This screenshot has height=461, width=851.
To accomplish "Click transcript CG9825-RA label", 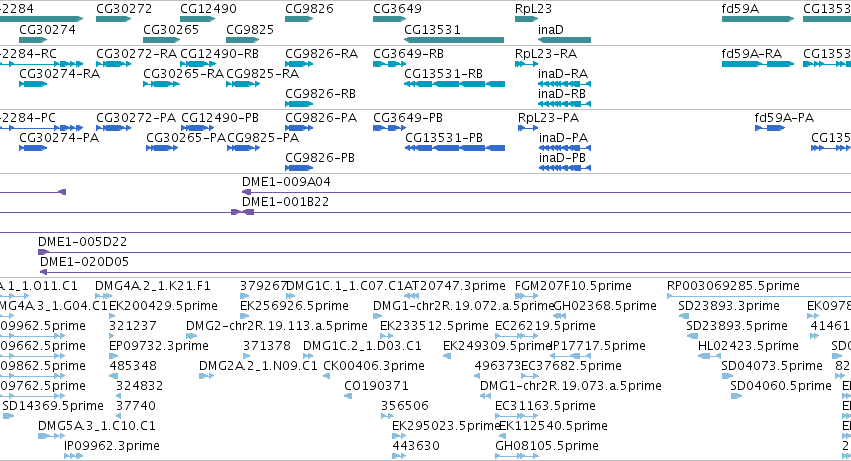I will 262,74.
